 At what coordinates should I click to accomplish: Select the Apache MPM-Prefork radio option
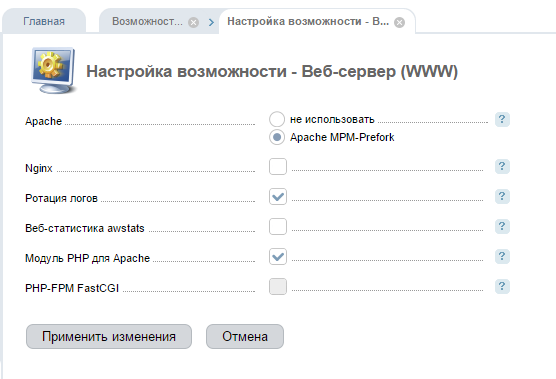[x=277, y=137]
